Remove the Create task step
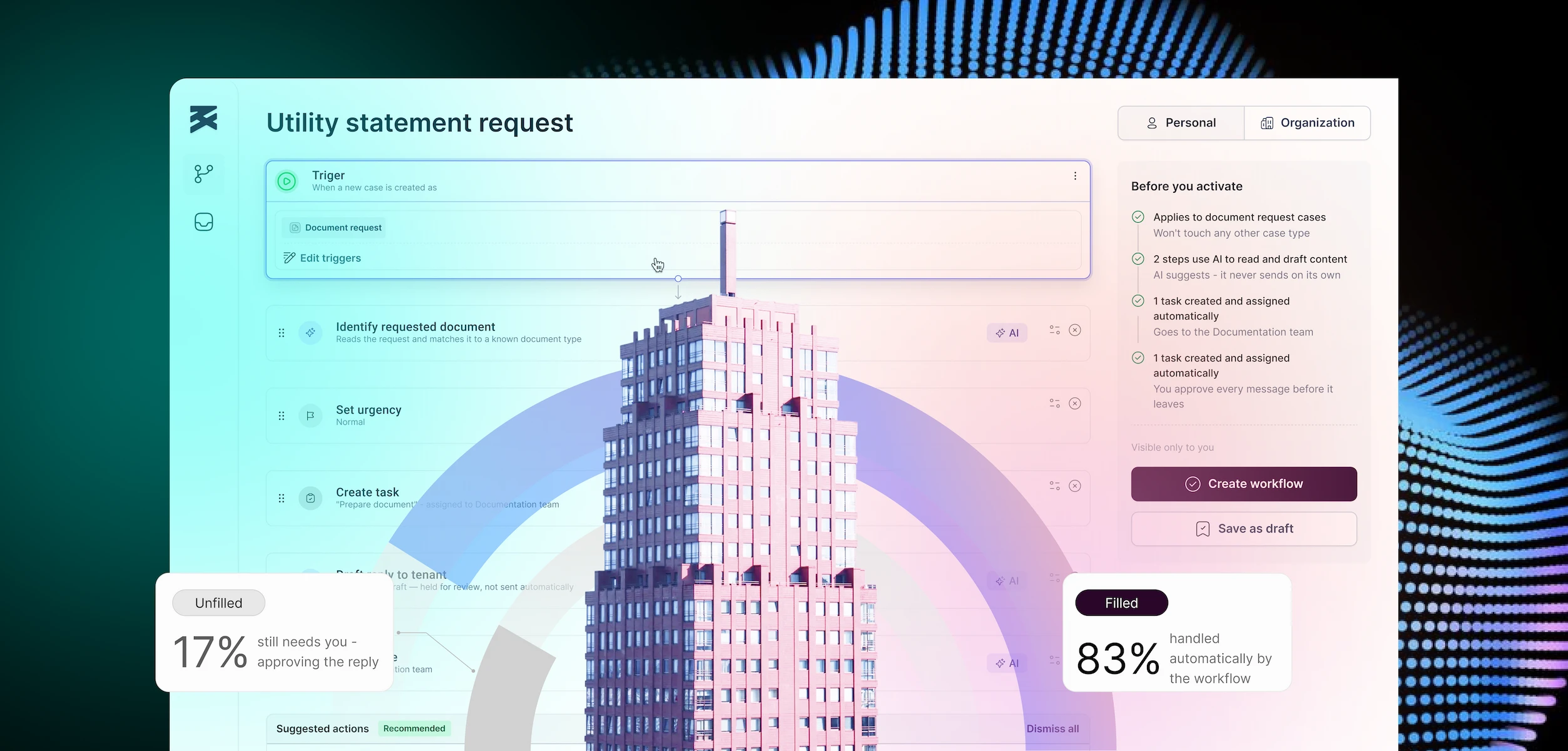The height and width of the screenshot is (751, 1568). point(1074,486)
